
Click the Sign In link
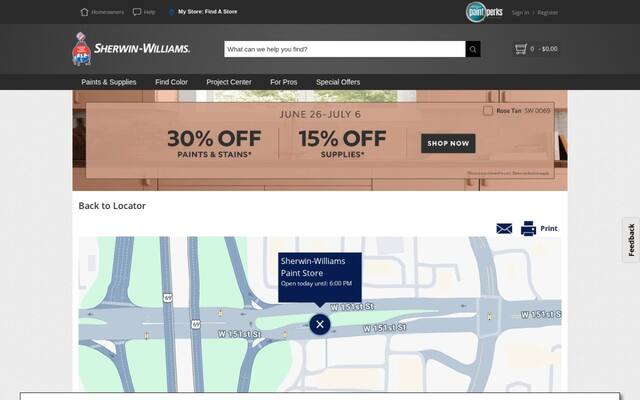coord(520,13)
